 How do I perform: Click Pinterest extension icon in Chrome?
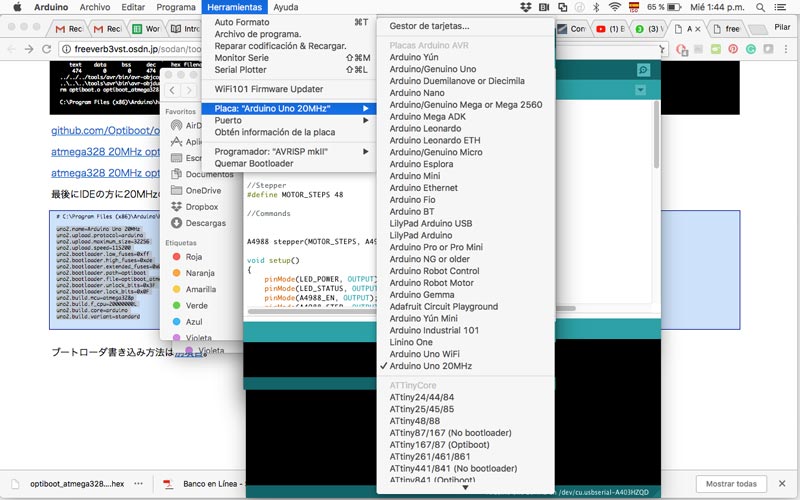tap(733, 49)
